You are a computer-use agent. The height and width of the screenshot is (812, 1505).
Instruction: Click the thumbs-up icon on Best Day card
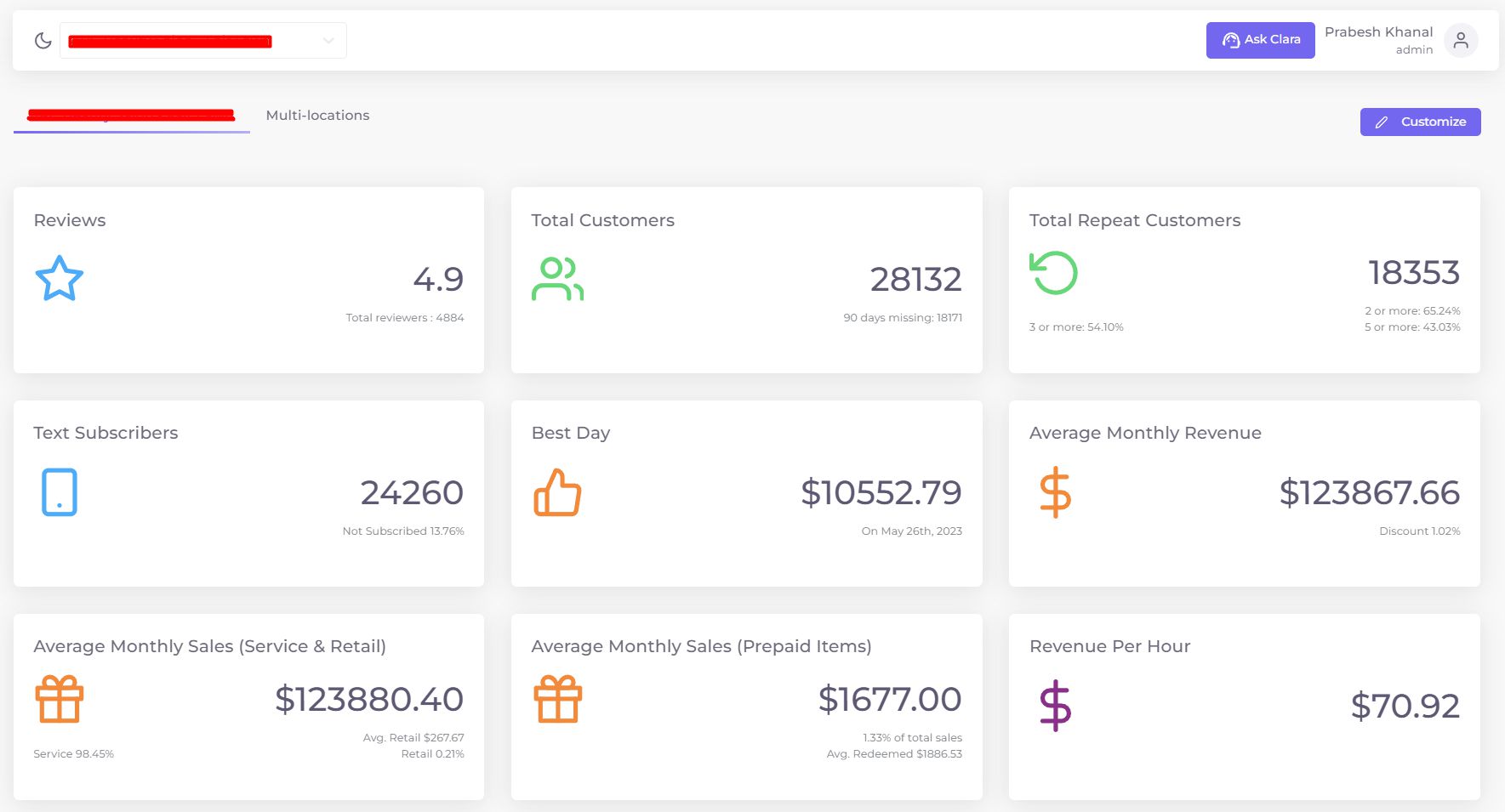(x=557, y=491)
